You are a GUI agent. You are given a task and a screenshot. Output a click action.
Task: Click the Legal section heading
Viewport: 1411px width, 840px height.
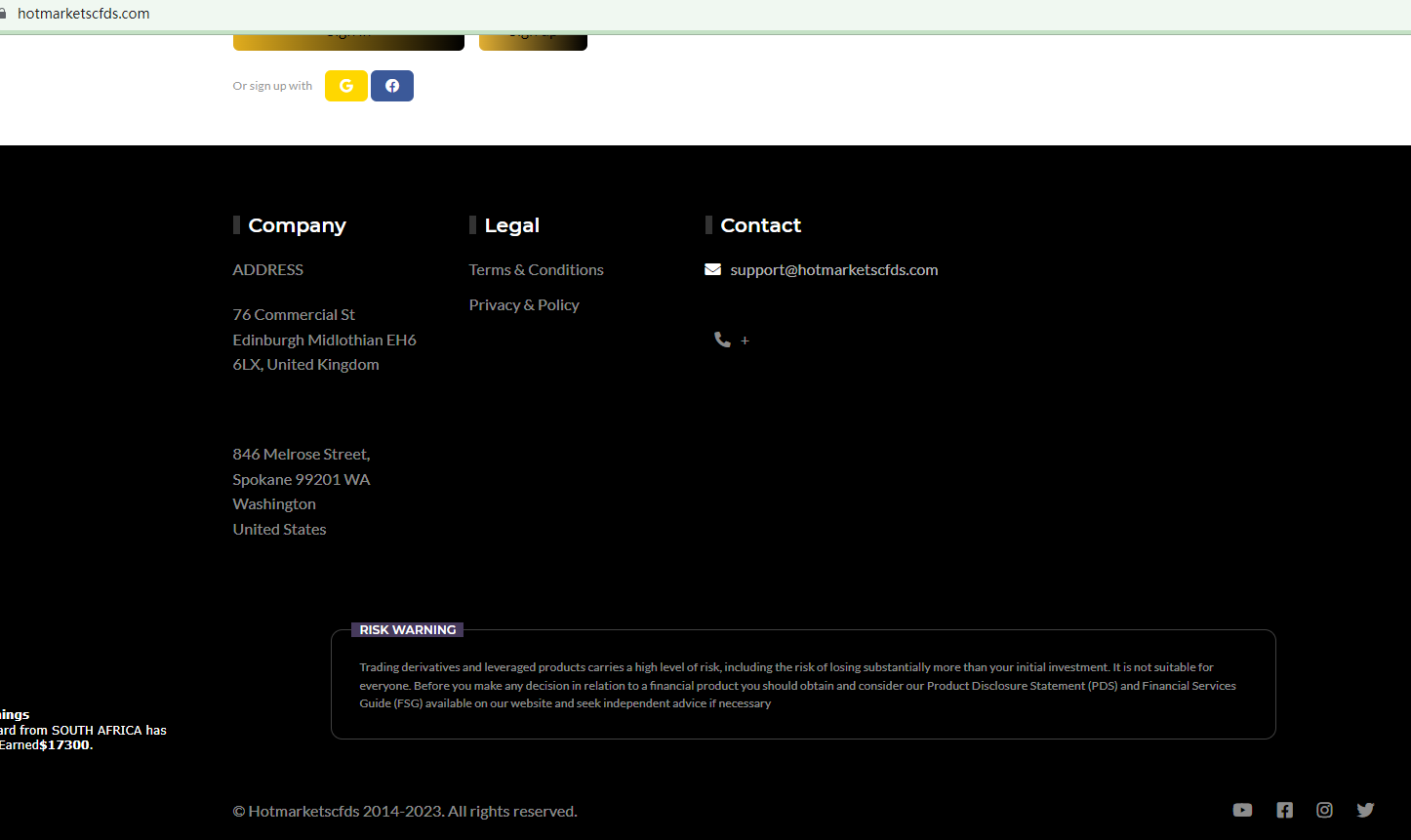511,225
